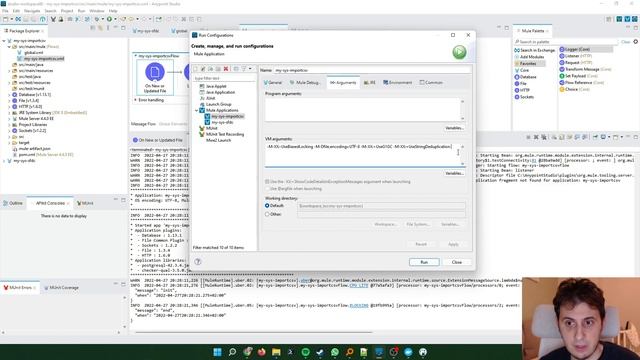
Task: Open the help question mark icon in dialog
Action: tap(198, 262)
